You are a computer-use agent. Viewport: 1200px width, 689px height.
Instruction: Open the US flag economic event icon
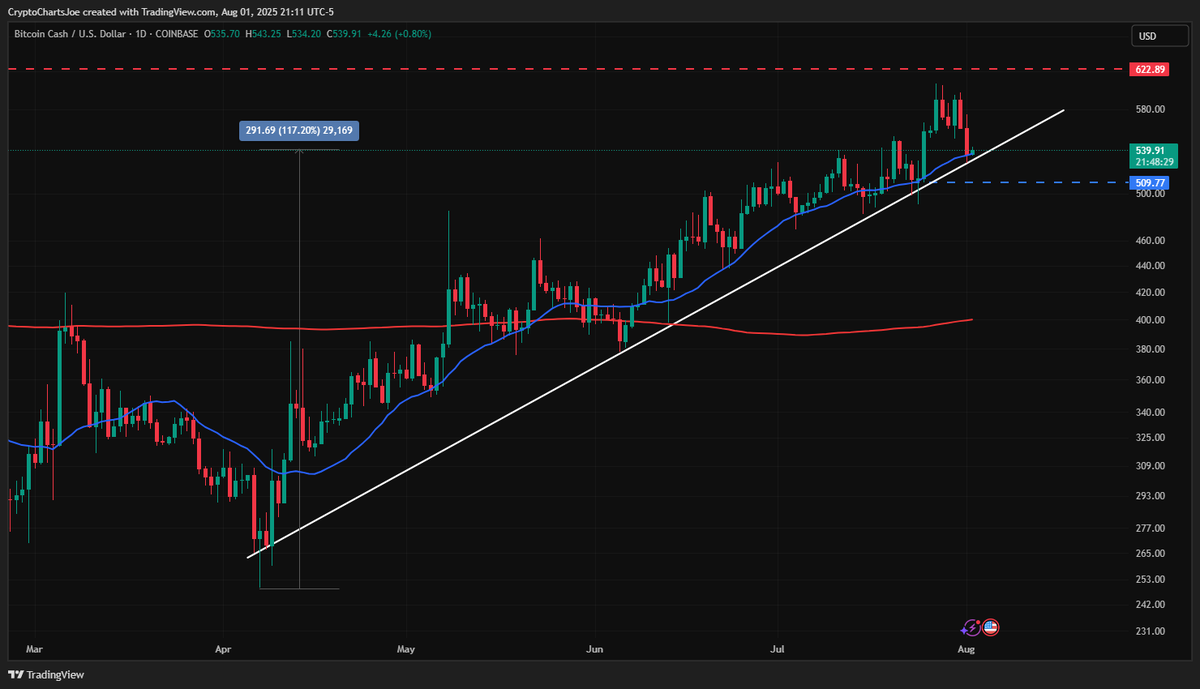990,628
